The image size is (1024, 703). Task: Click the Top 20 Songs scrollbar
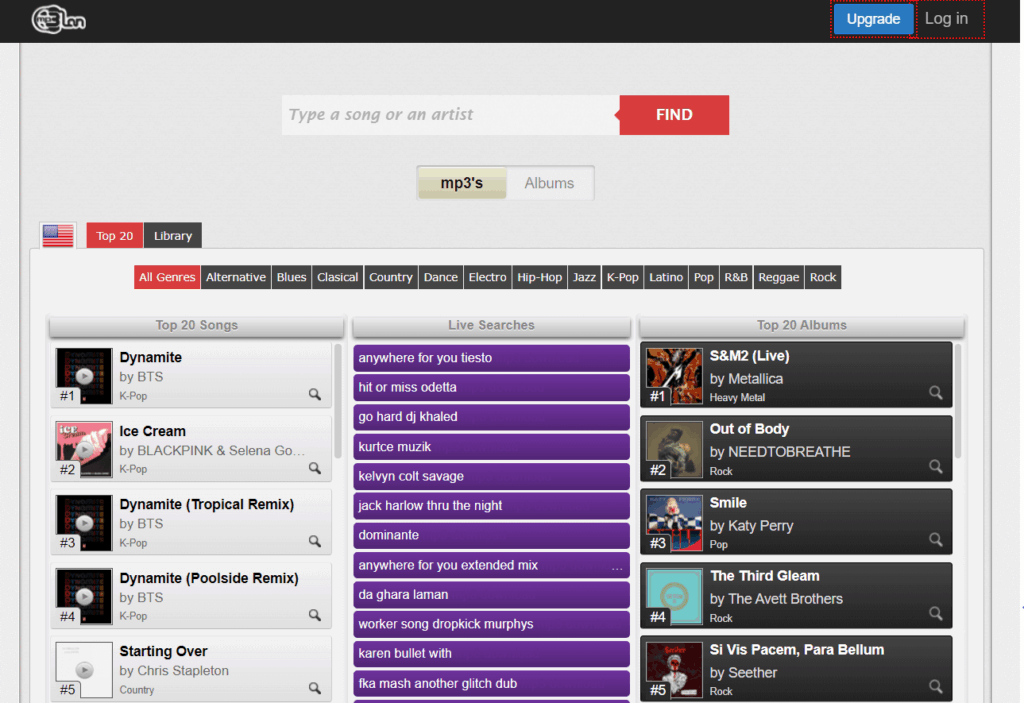coord(338,400)
